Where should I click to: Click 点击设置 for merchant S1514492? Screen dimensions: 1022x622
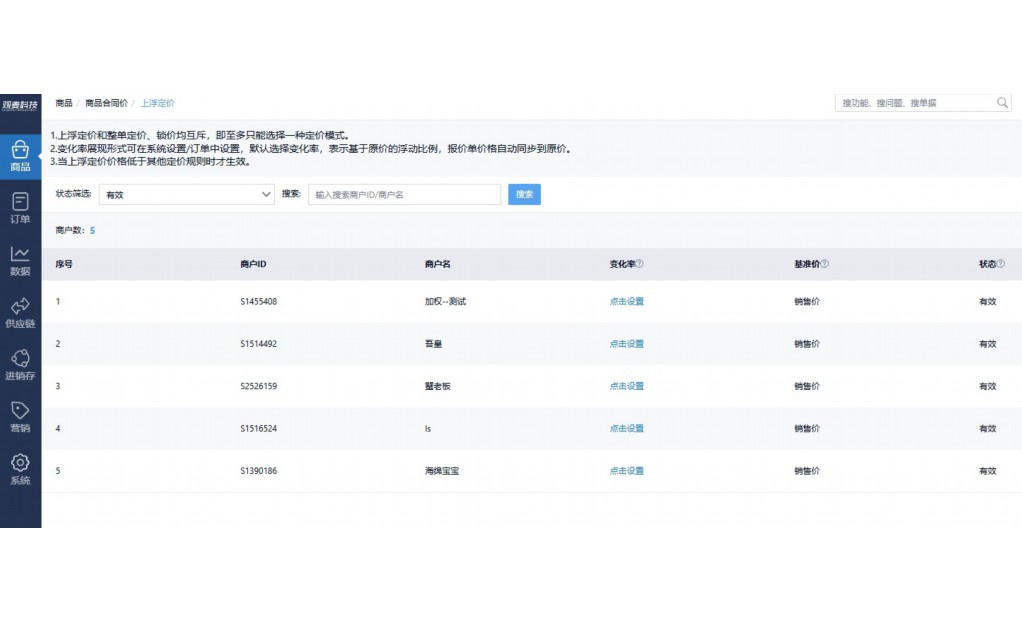(626, 344)
